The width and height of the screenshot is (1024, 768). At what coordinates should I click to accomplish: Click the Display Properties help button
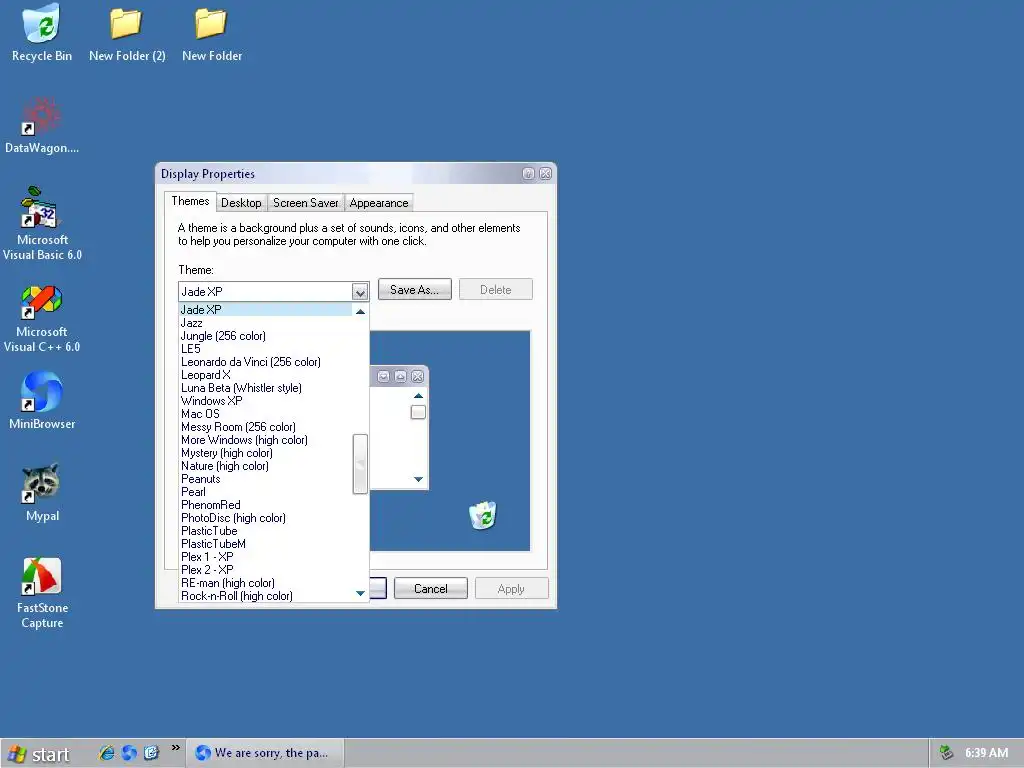[528, 174]
